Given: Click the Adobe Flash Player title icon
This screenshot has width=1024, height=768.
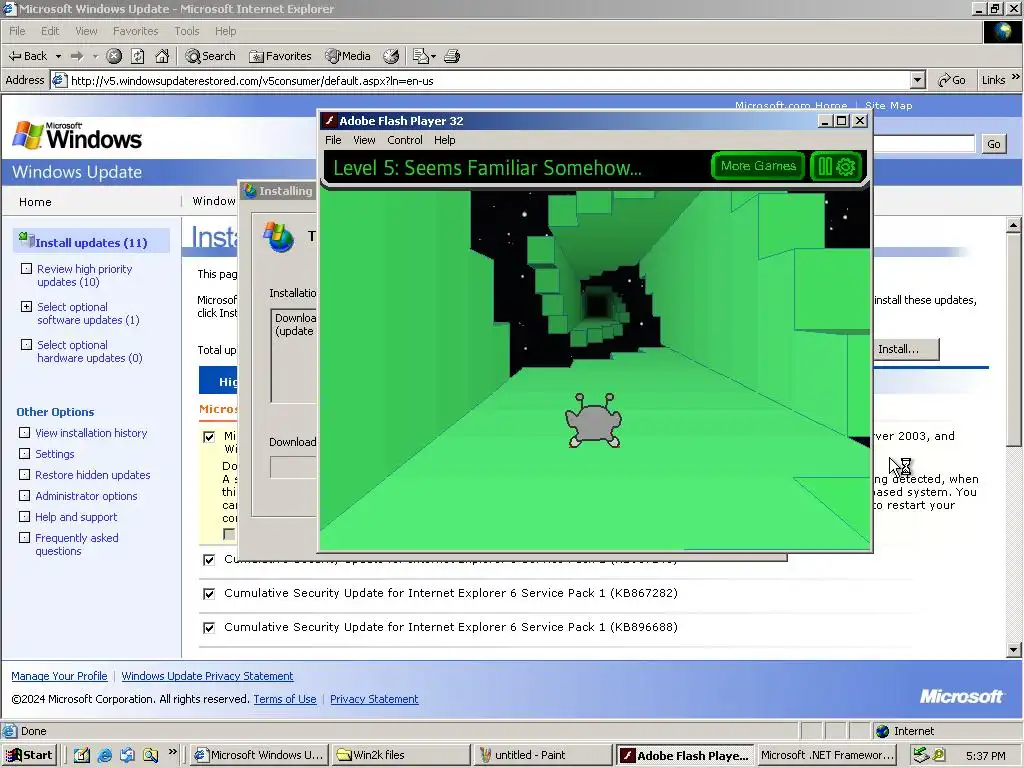Looking at the screenshot, I should pos(329,121).
